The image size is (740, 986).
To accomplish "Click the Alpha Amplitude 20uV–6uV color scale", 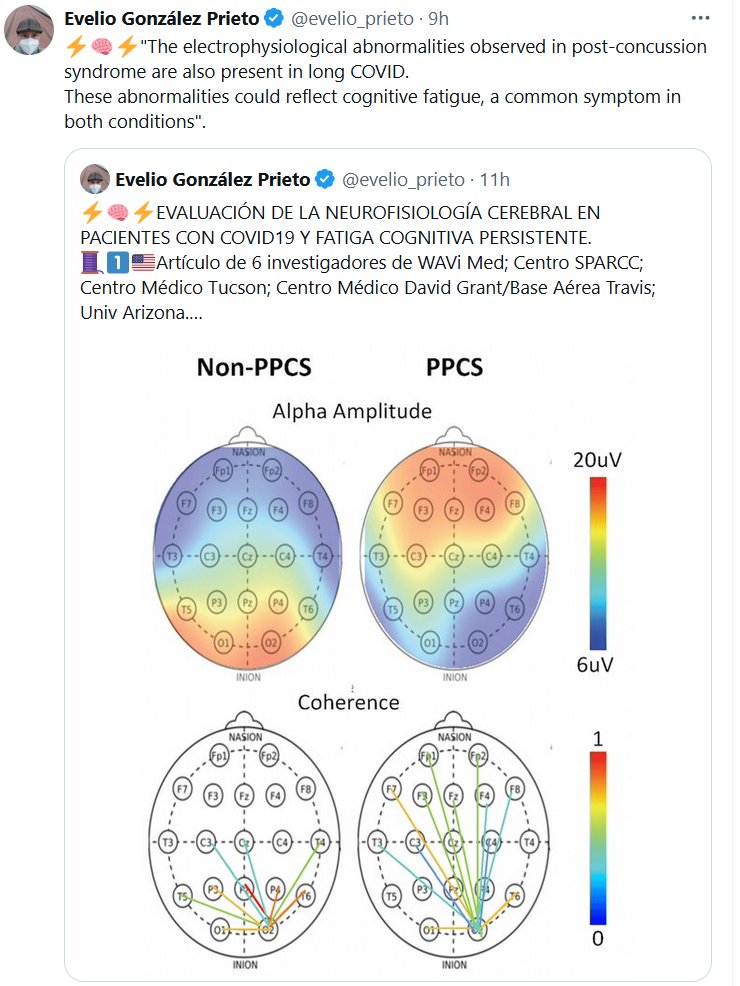I will click(x=599, y=562).
